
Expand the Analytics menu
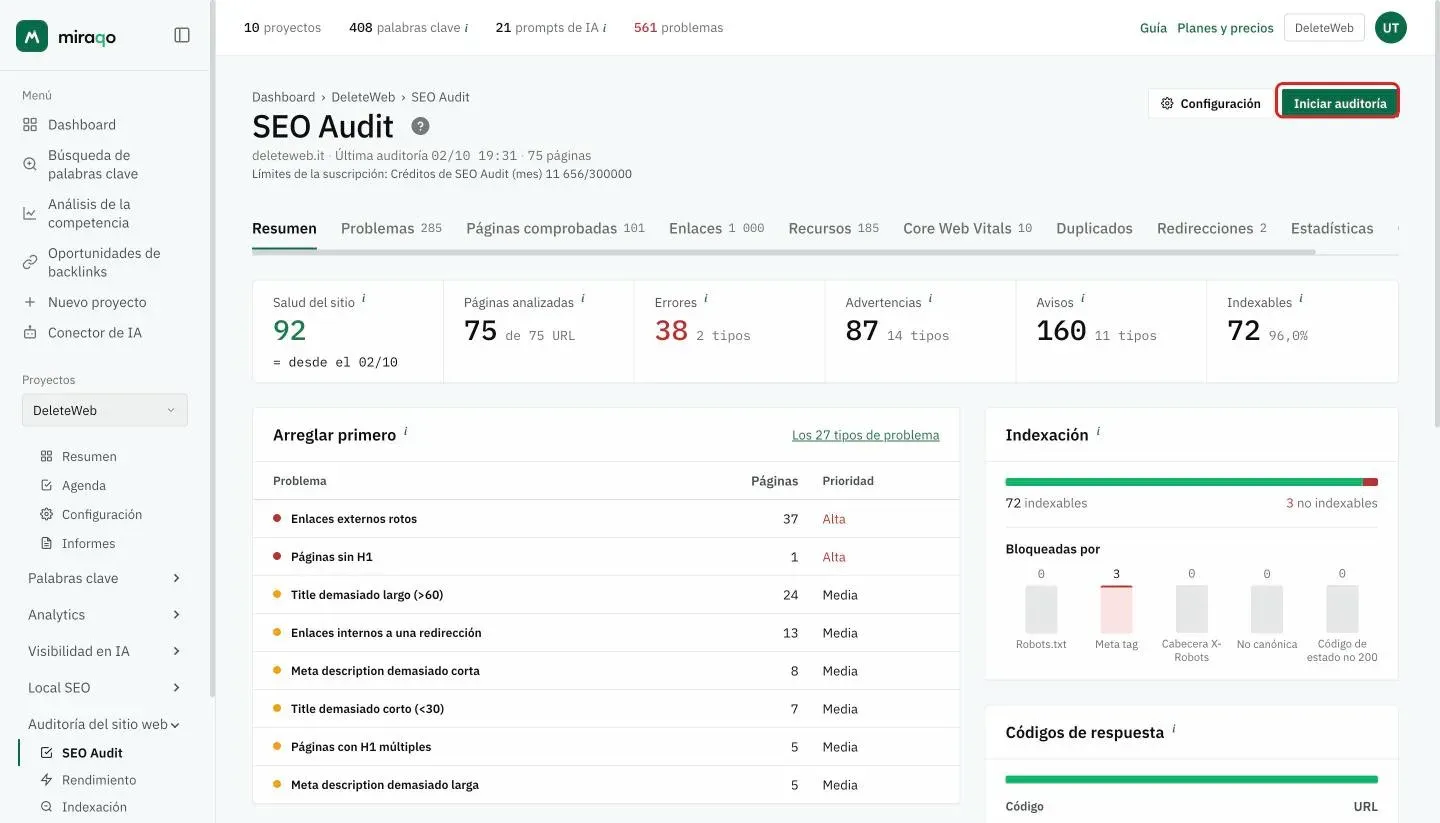pyautogui.click(x=105, y=615)
